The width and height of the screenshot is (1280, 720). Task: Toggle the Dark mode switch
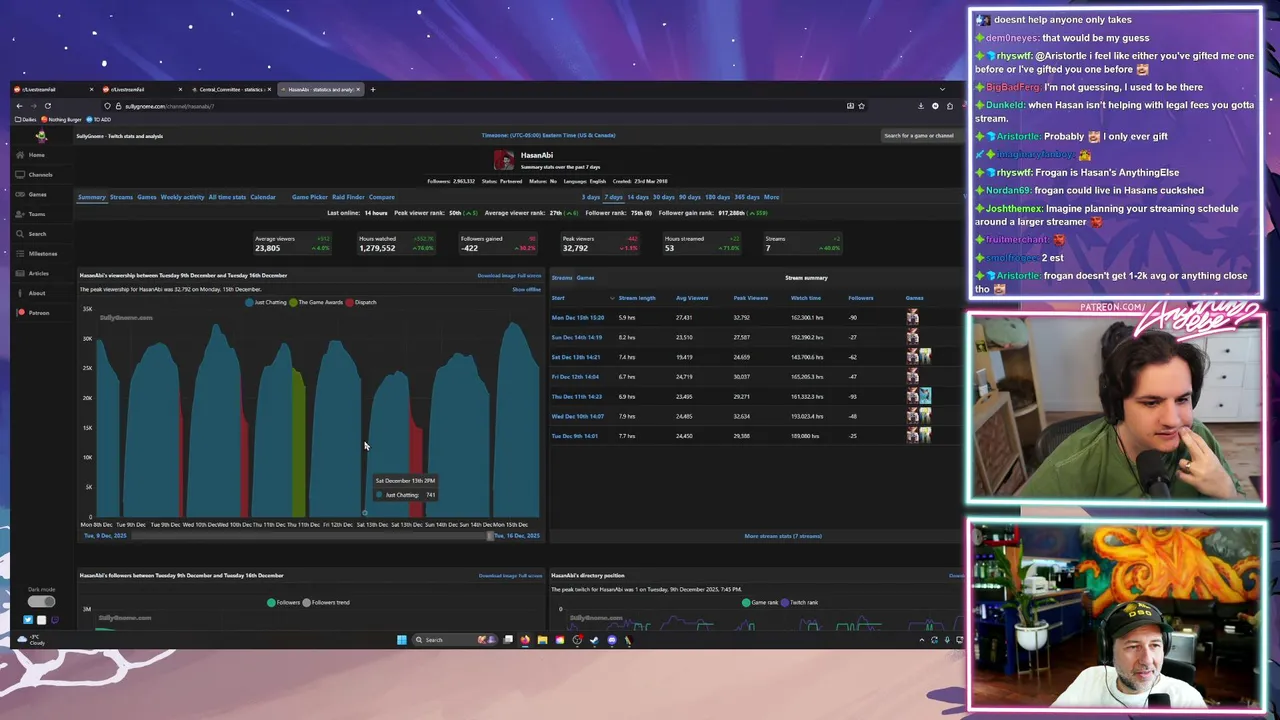(x=41, y=601)
